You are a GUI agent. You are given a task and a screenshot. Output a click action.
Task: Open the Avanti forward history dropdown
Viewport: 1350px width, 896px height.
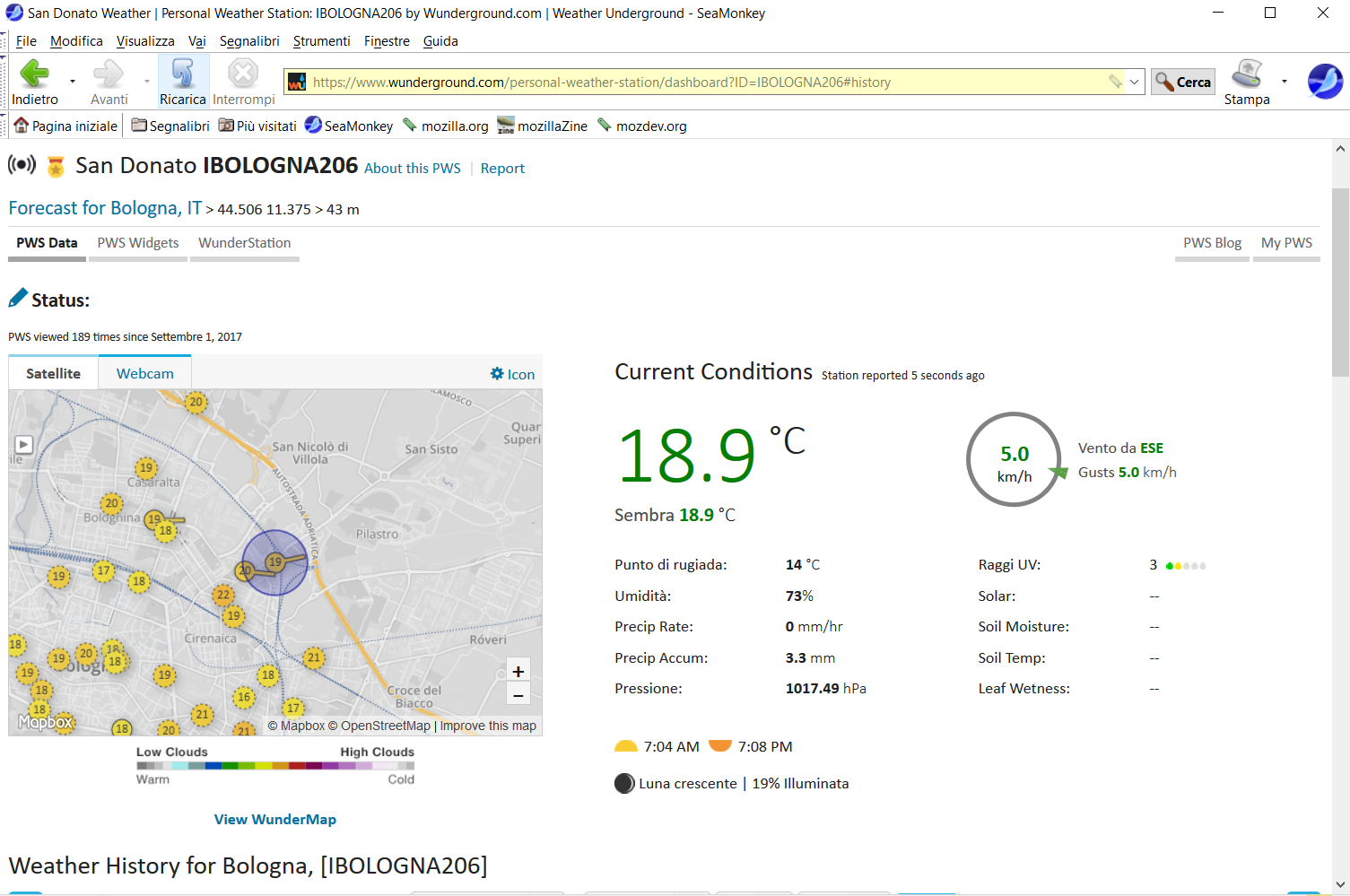point(147,82)
